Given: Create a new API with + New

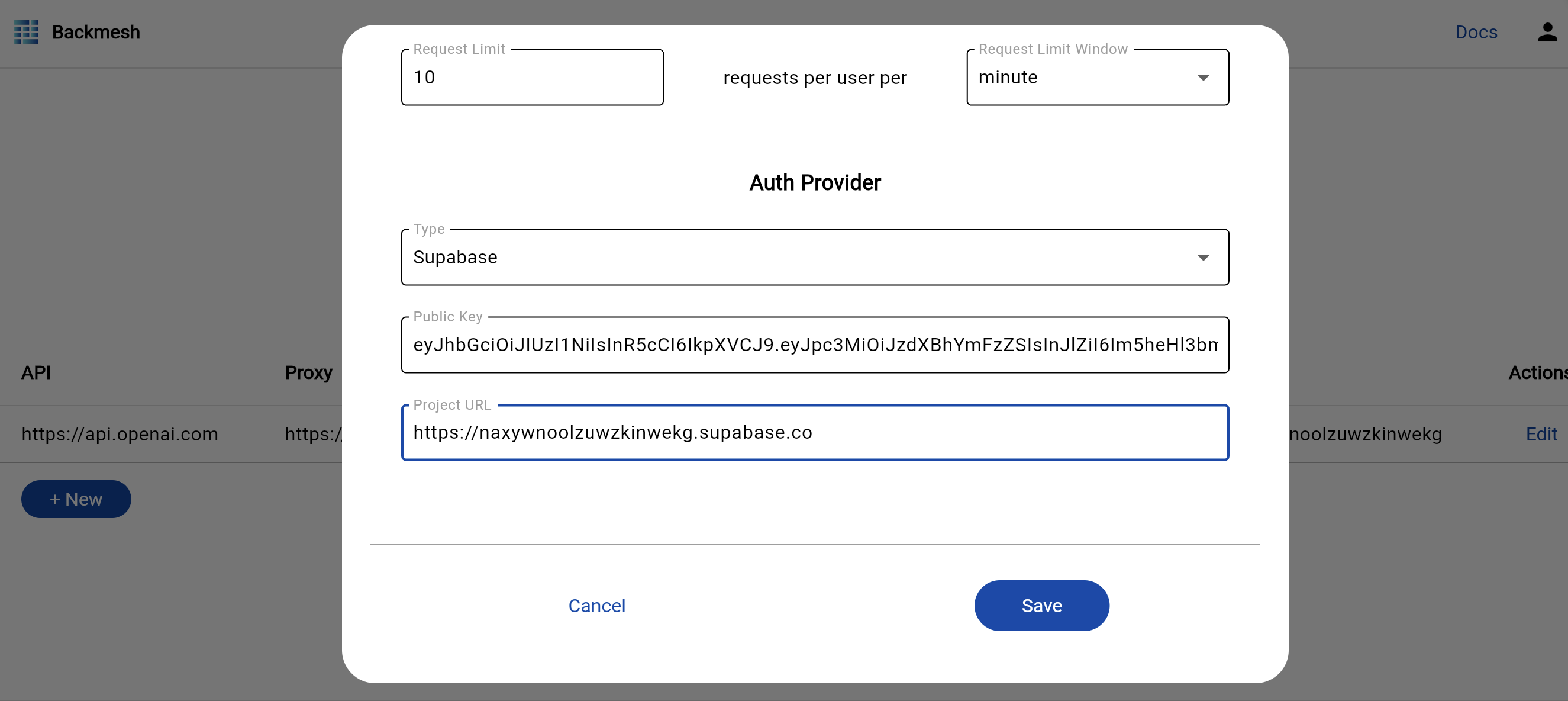Looking at the screenshot, I should coord(76,499).
